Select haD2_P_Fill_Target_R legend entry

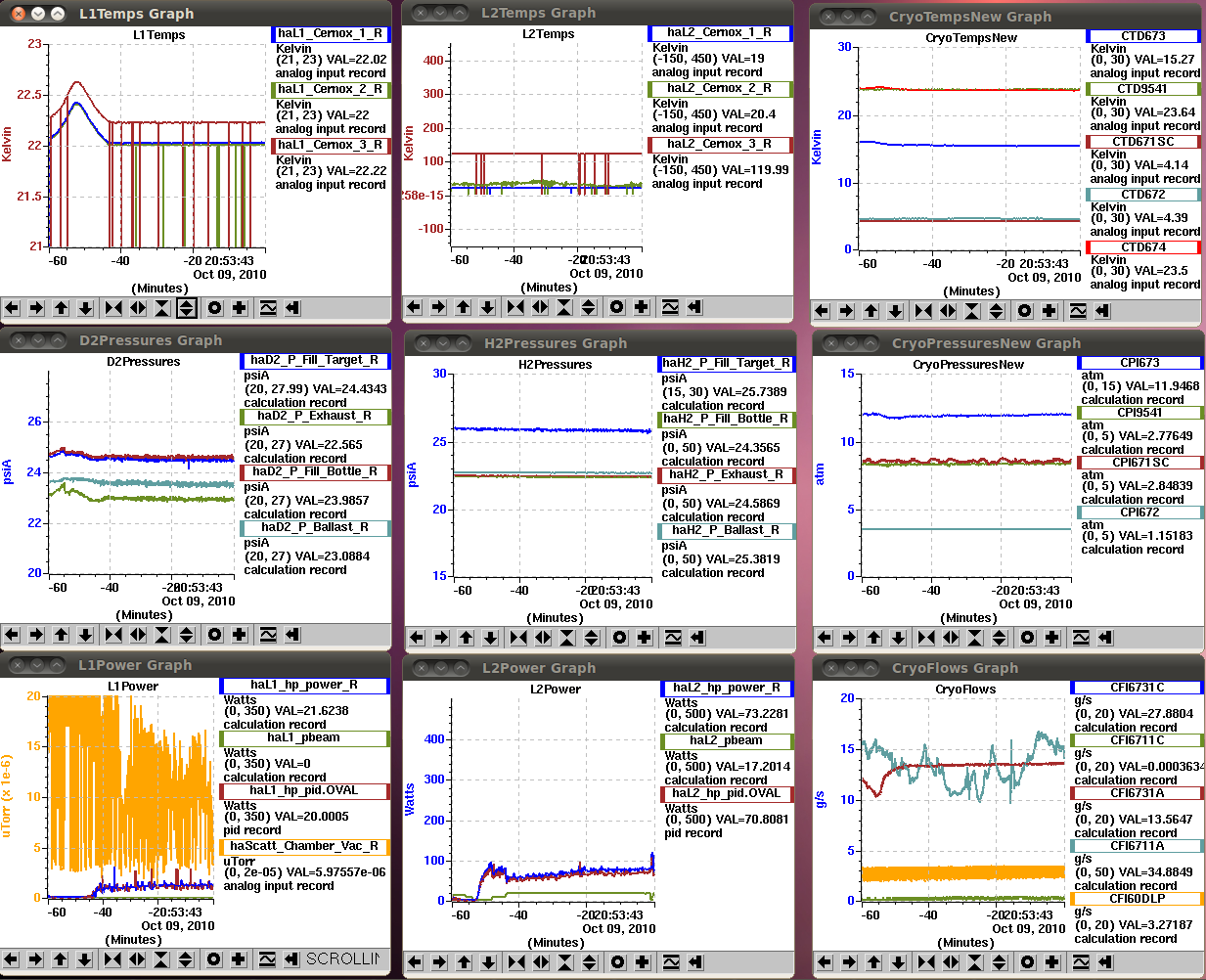314,360
